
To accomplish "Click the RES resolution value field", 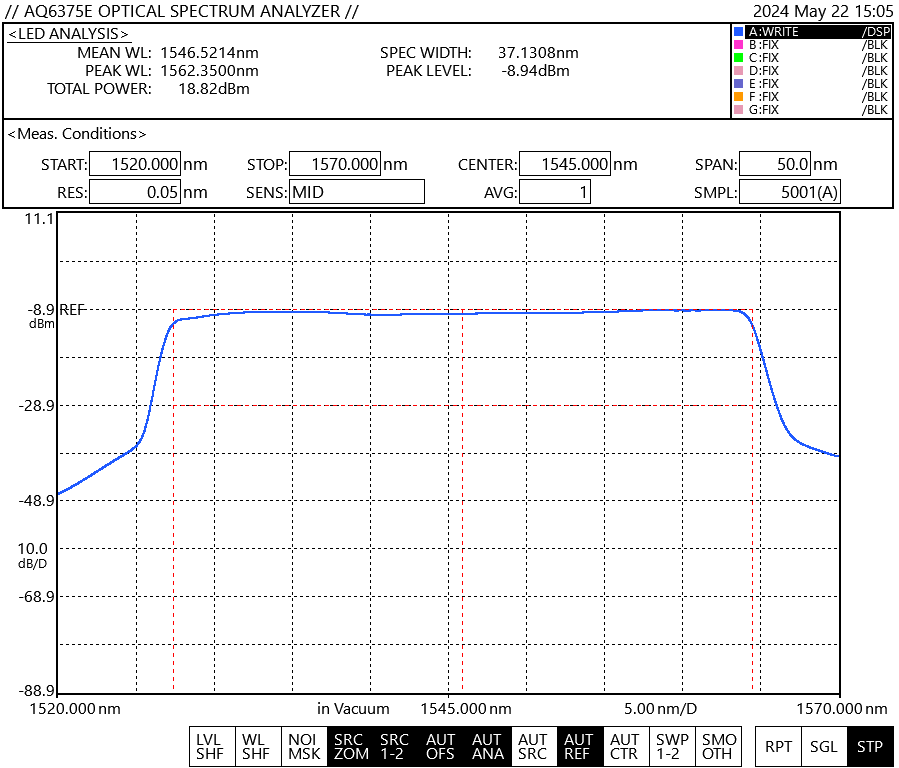I will [x=135, y=192].
